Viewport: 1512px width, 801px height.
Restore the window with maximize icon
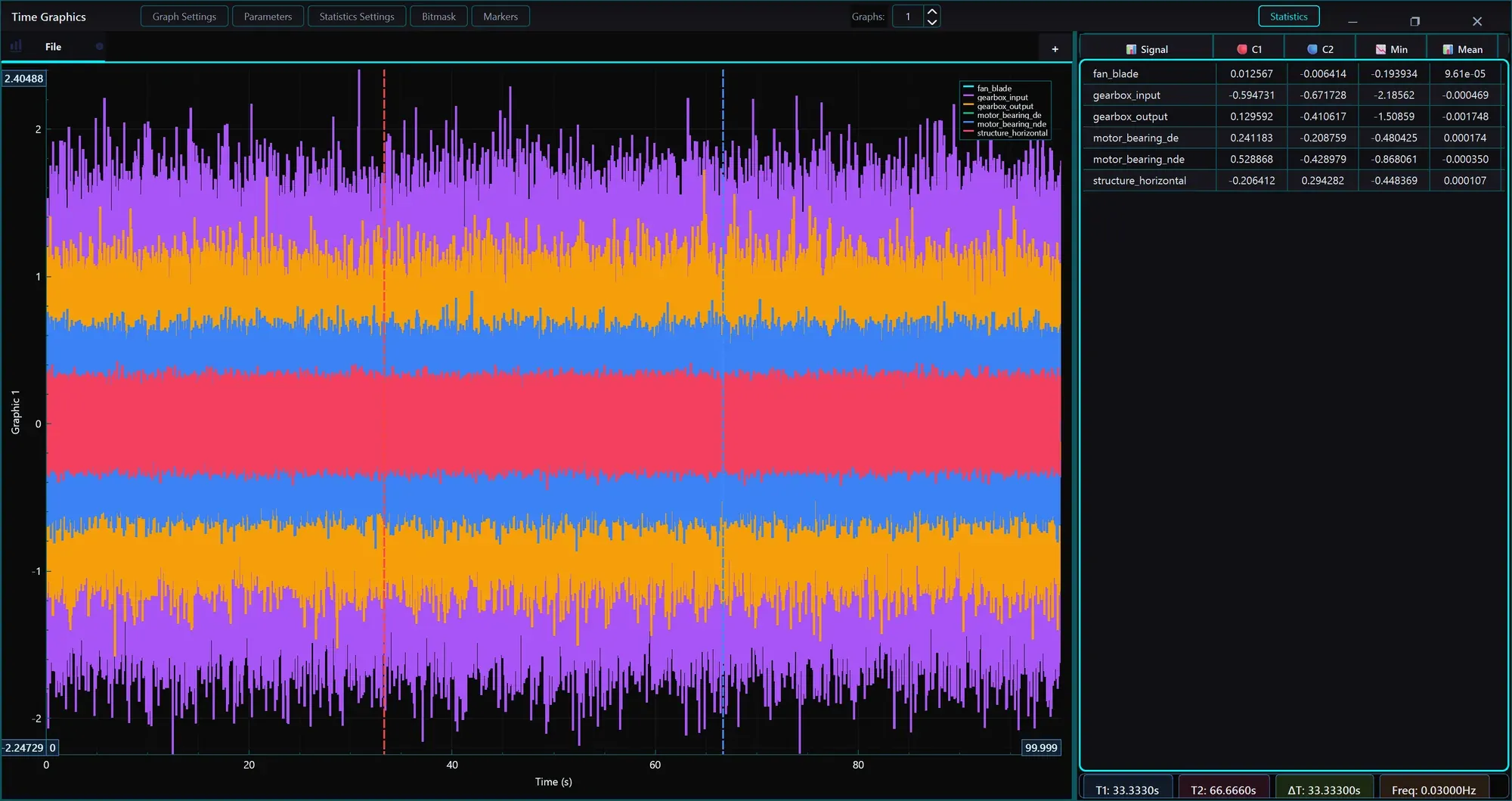click(x=1414, y=21)
